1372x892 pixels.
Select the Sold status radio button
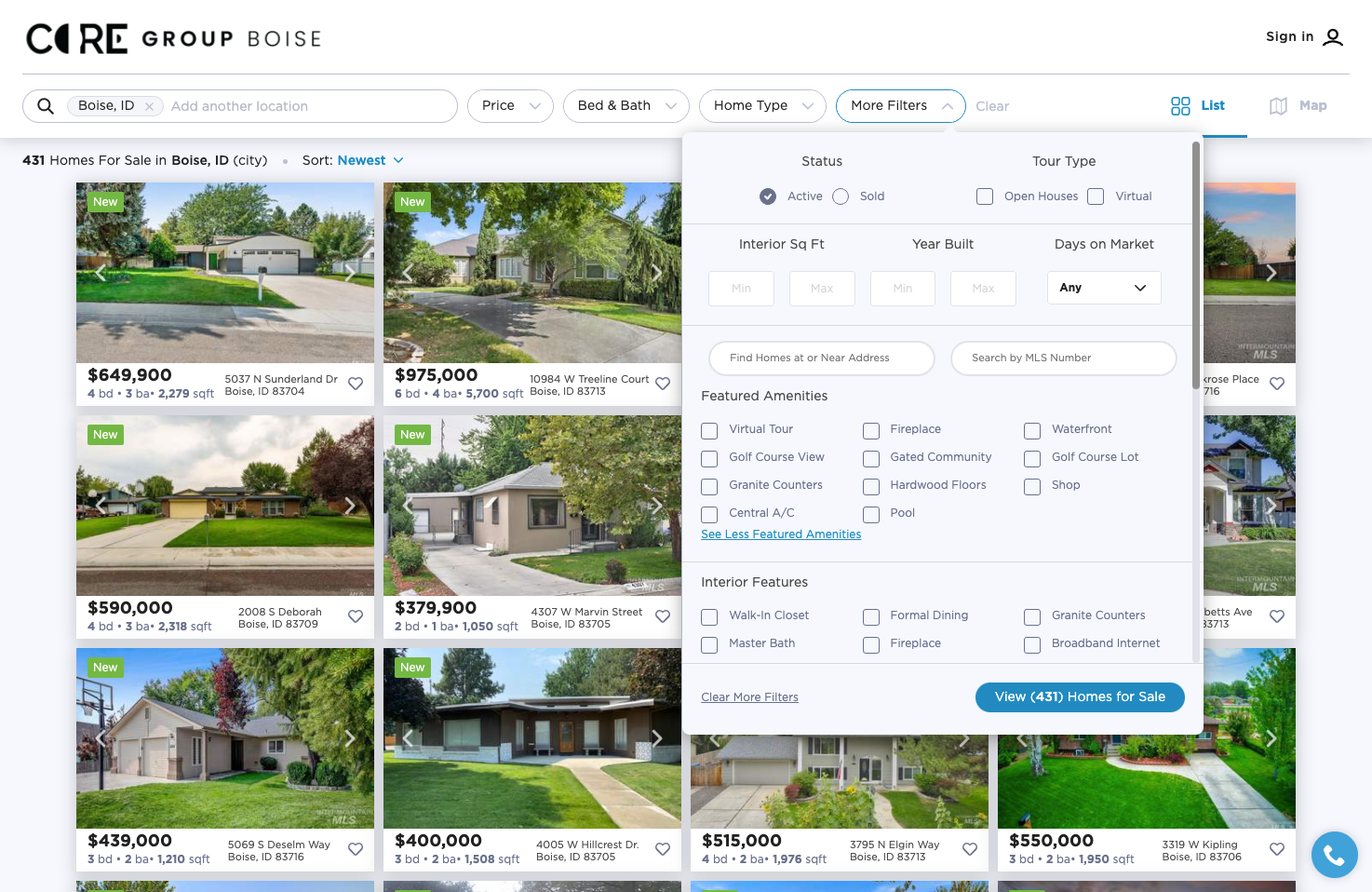click(841, 196)
